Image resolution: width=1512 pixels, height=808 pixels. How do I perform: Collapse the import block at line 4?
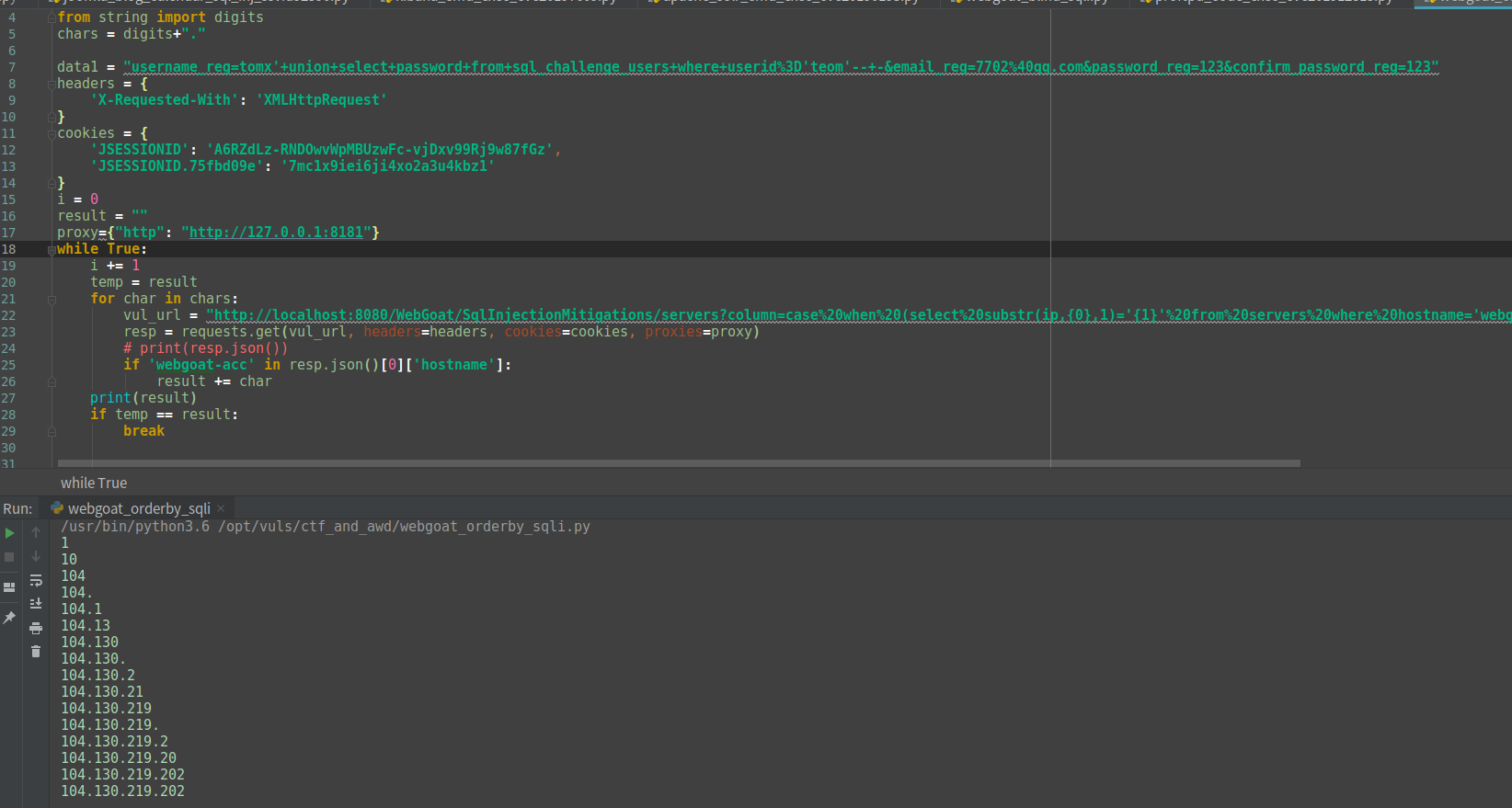point(52,17)
